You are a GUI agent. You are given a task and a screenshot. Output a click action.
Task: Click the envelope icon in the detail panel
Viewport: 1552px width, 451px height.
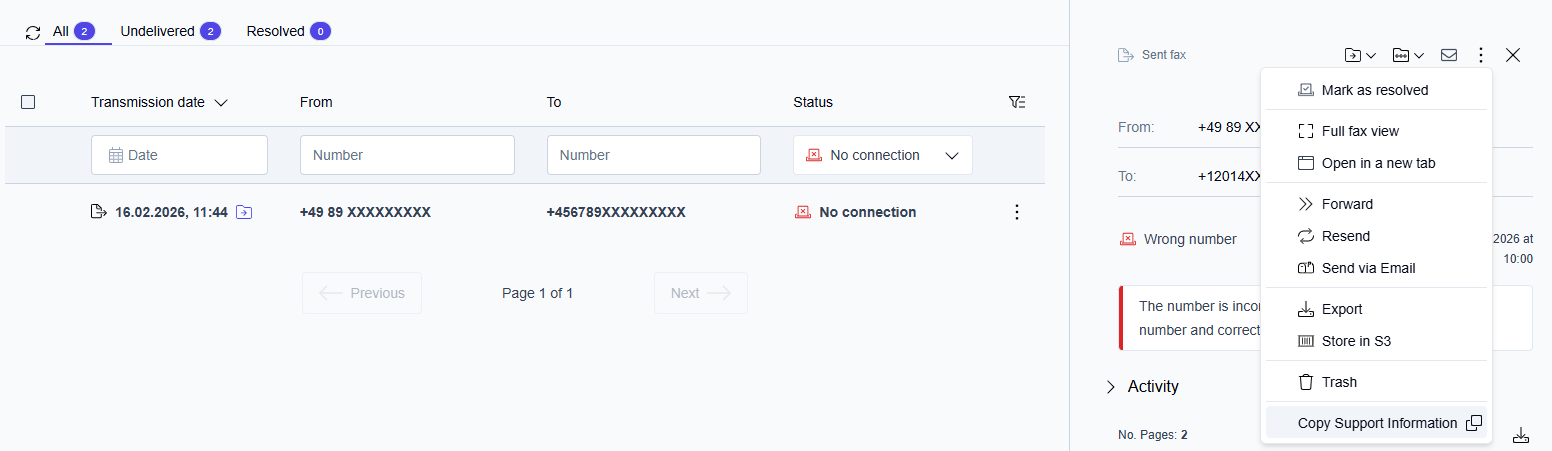(x=1449, y=55)
